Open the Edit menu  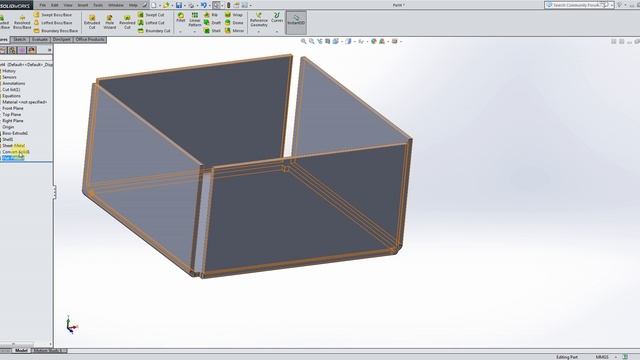[55, 5]
